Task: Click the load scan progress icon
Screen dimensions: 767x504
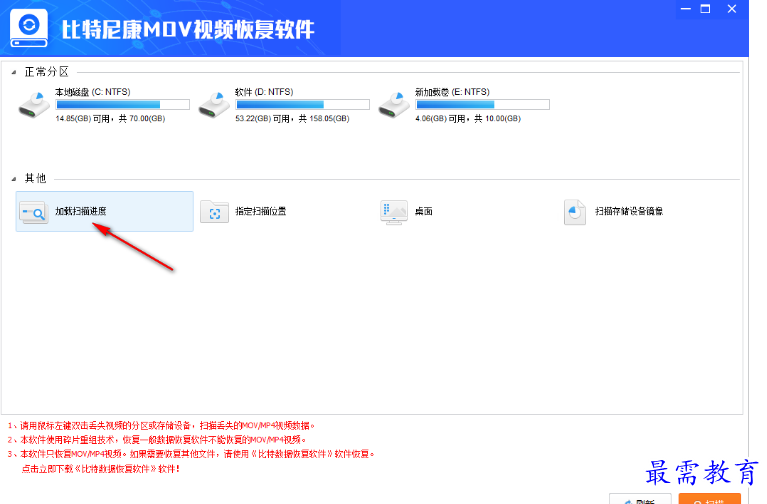Action: (x=33, y=212)
